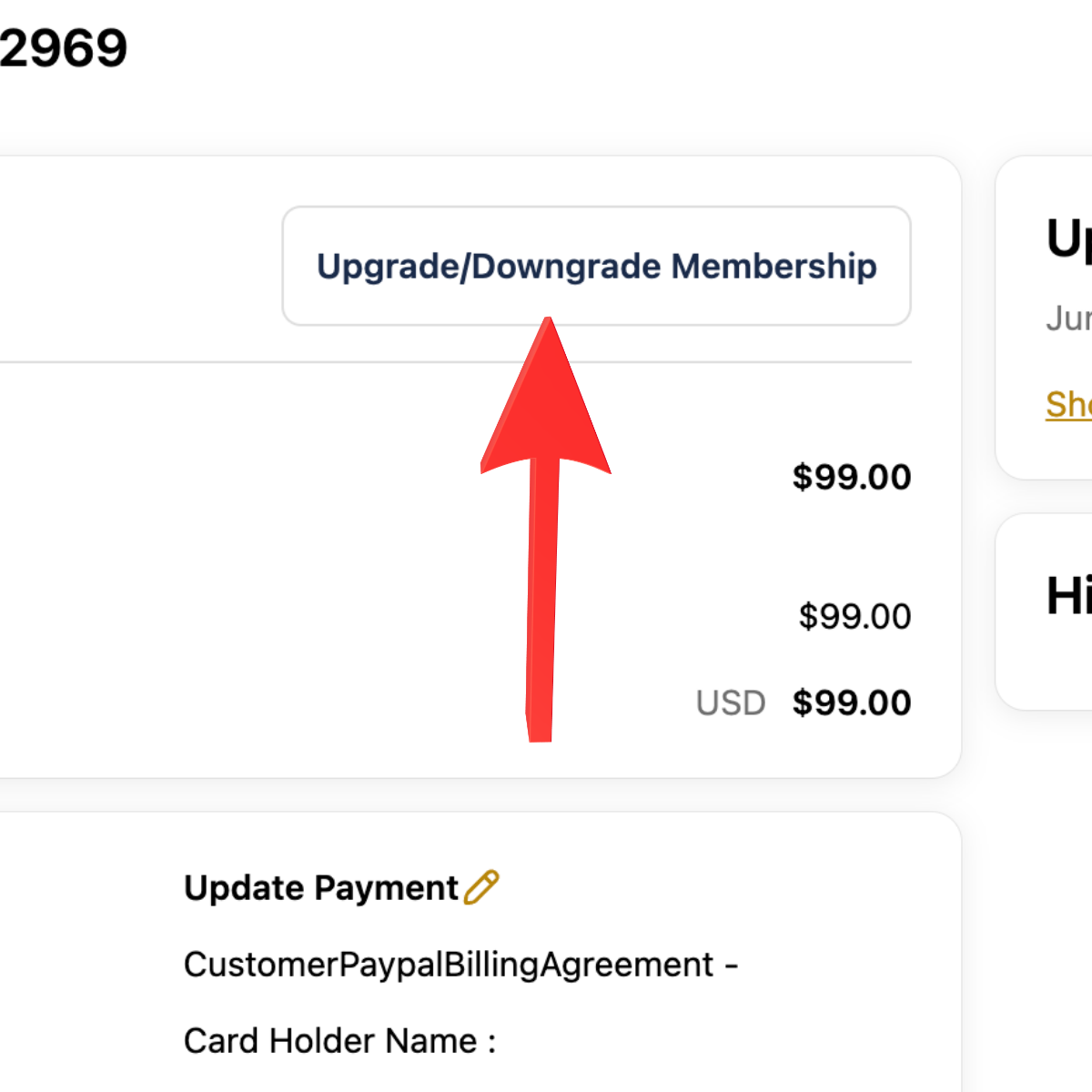Click the word Membership on the button

774,266
